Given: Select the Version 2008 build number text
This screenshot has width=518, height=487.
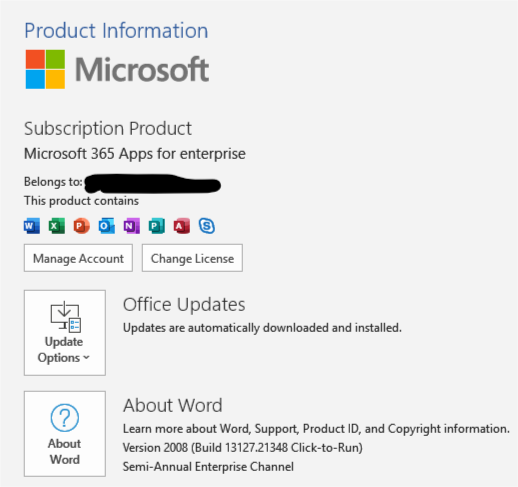Looking at the screenshot, I should click(x=243, y=448).
